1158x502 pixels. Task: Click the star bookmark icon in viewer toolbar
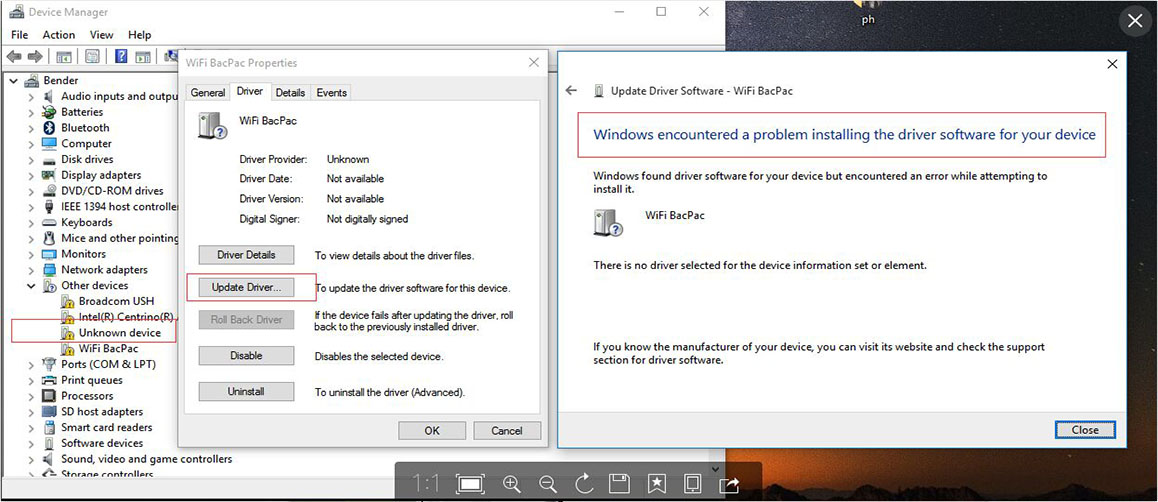click(x=656, y=483)
